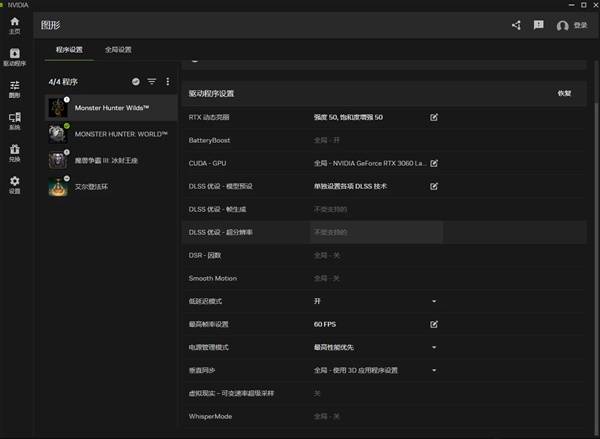The height and width of the screenshot is (439, 600).
Task: Open the filter icon in program list
Action: point(152,82)
